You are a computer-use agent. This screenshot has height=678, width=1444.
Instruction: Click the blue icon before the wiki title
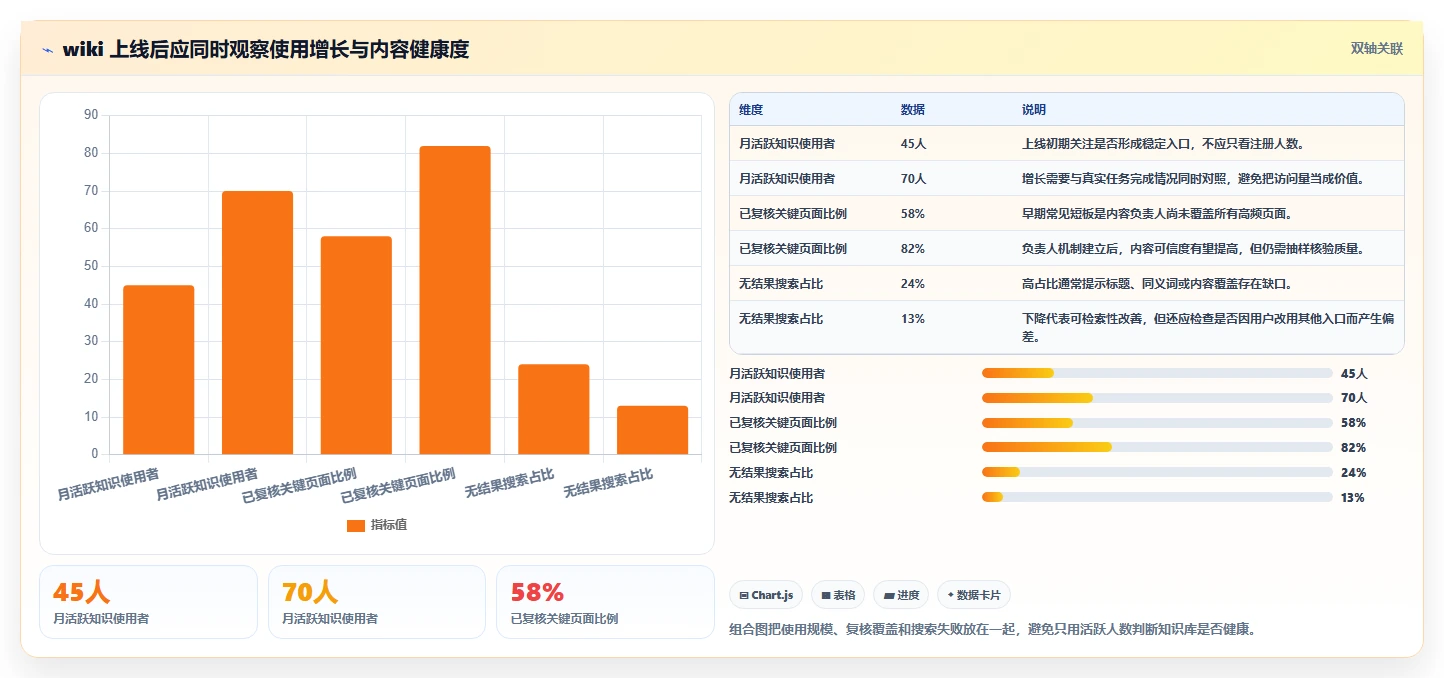47,49
